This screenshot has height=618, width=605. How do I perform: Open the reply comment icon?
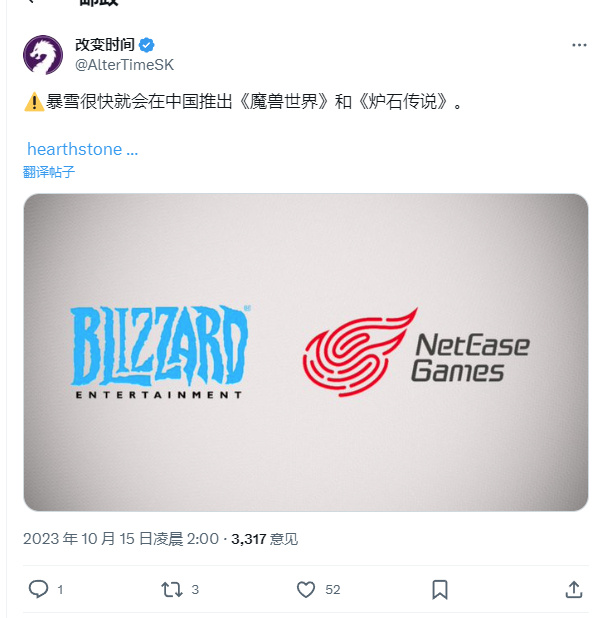(38, 589)
